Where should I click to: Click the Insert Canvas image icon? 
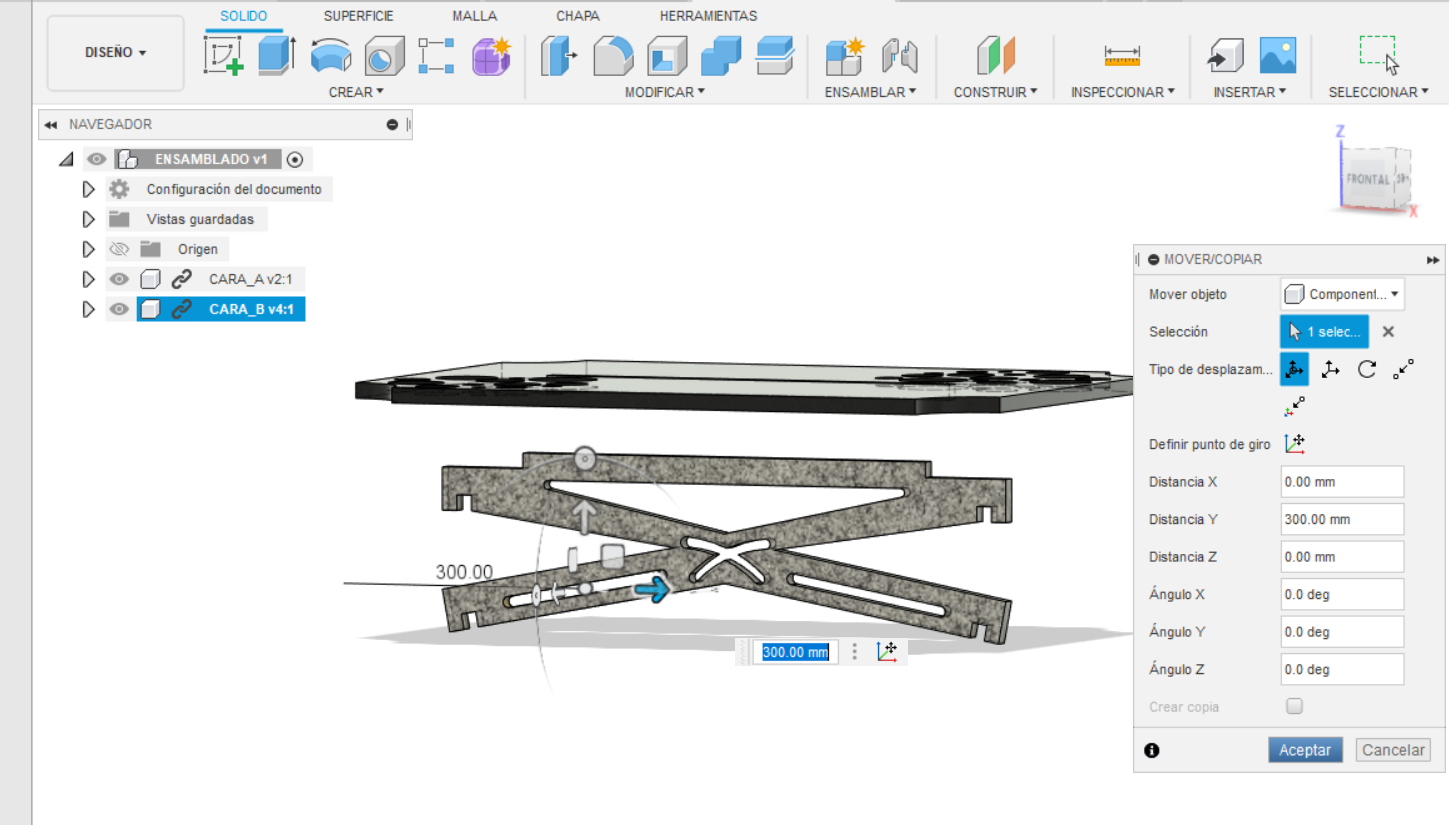click(x=1278, y=55)
